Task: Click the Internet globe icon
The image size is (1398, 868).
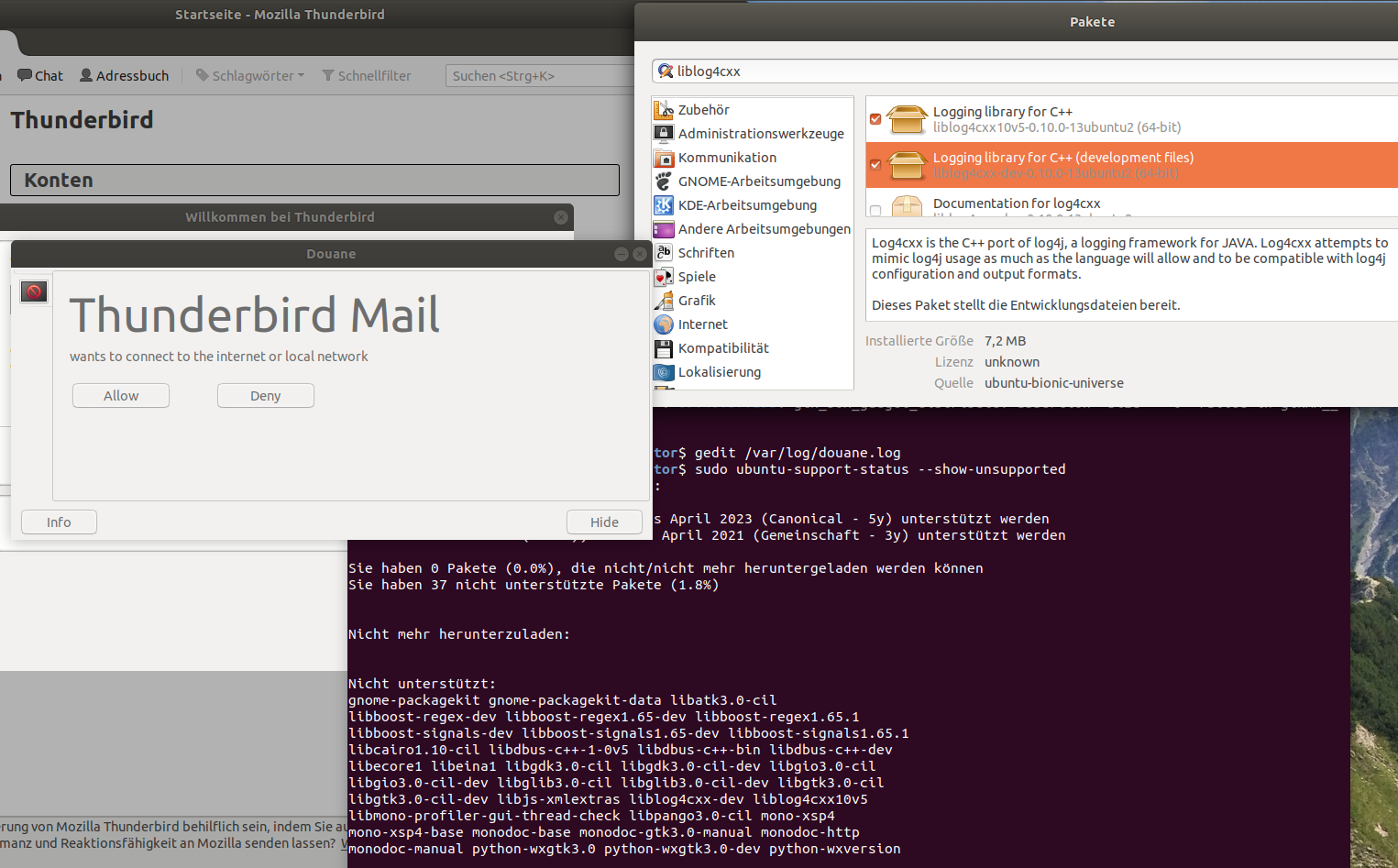Action: coord(664,324)
